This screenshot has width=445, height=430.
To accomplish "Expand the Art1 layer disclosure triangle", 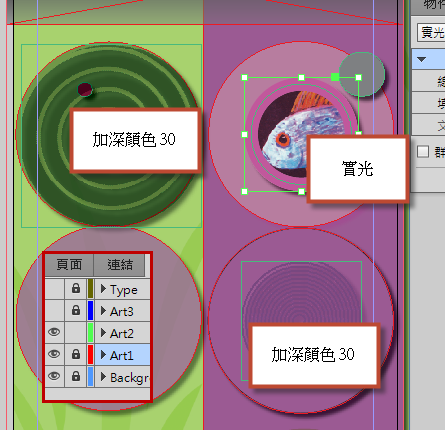I will coord(103,355).
